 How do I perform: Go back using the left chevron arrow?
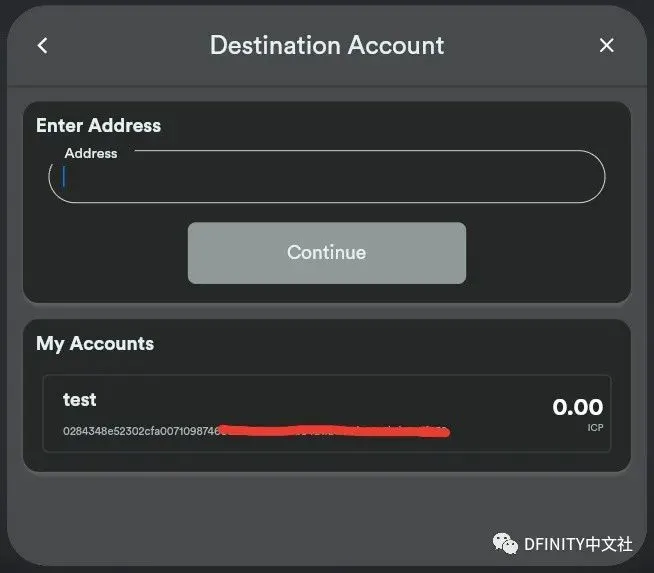coord(42,45)
